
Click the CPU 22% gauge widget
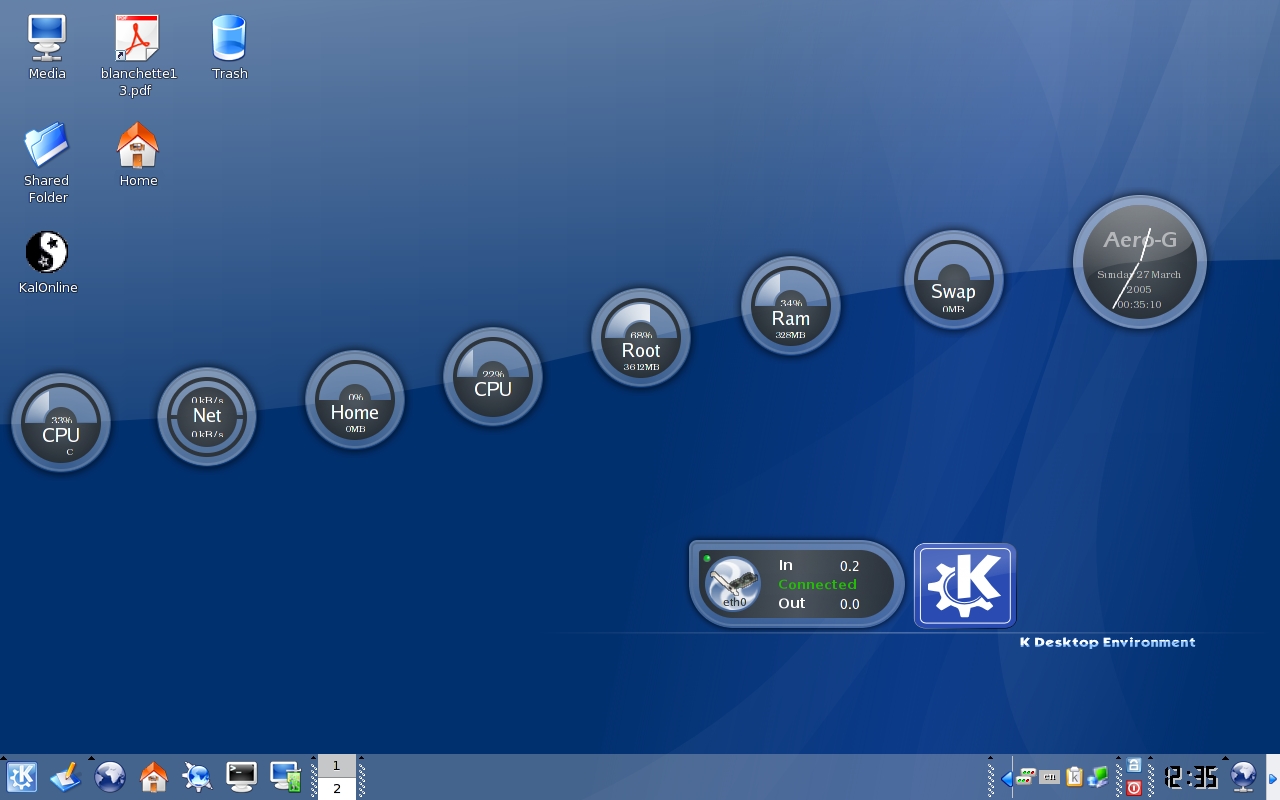pos(493,376)
